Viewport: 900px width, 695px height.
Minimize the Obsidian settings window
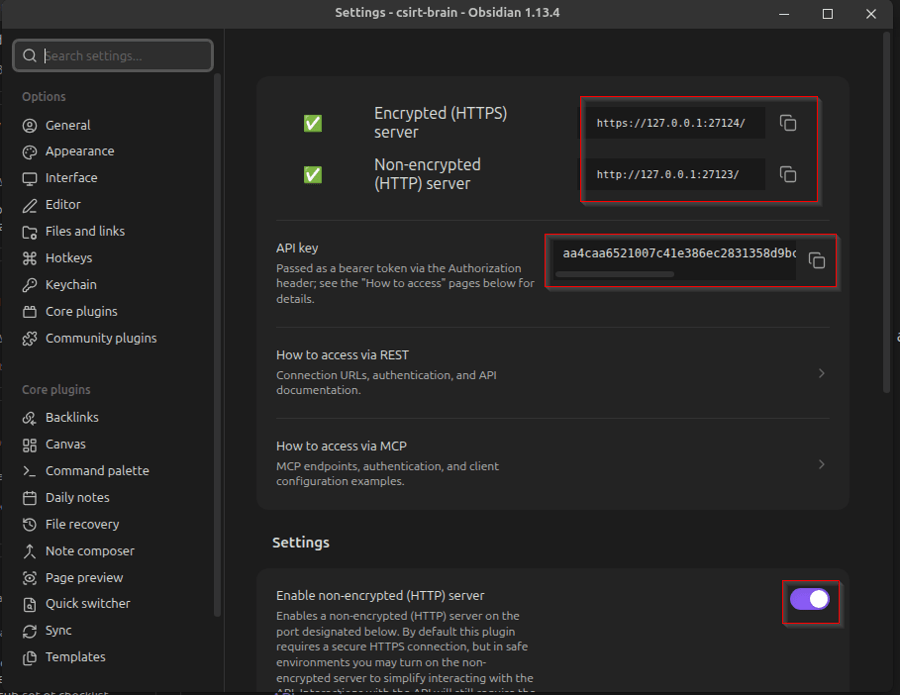[784, 14]
